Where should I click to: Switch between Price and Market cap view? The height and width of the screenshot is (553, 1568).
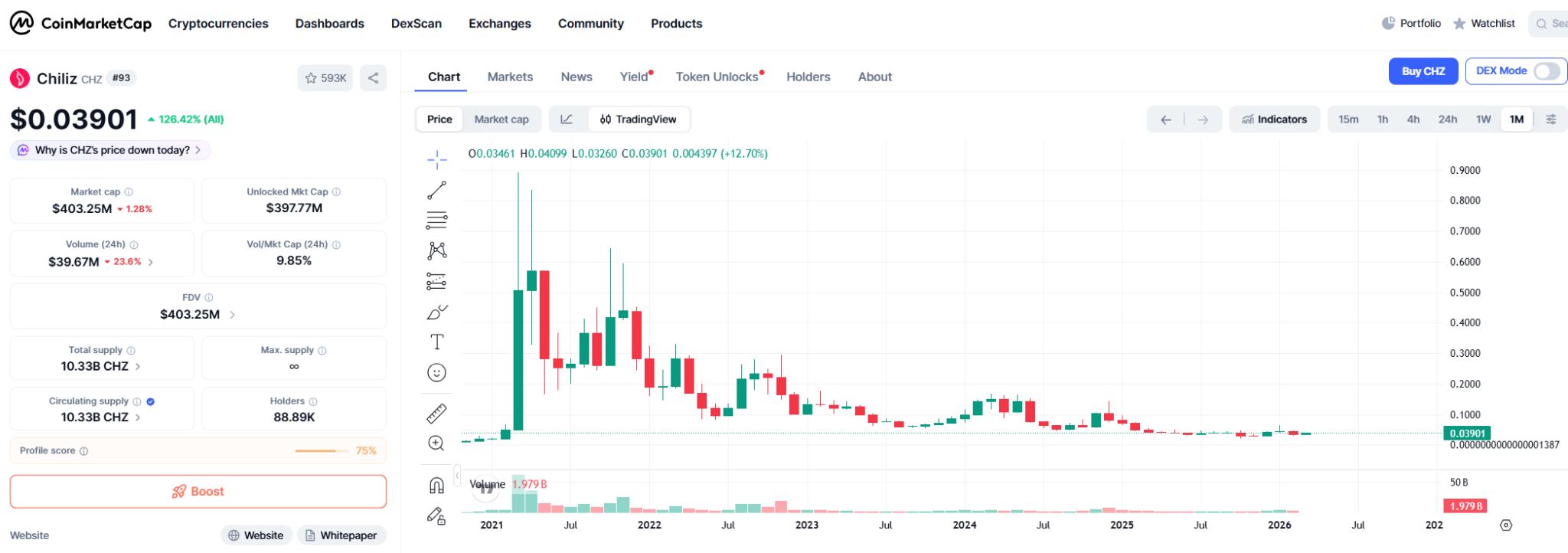click(x=501, y=119)
